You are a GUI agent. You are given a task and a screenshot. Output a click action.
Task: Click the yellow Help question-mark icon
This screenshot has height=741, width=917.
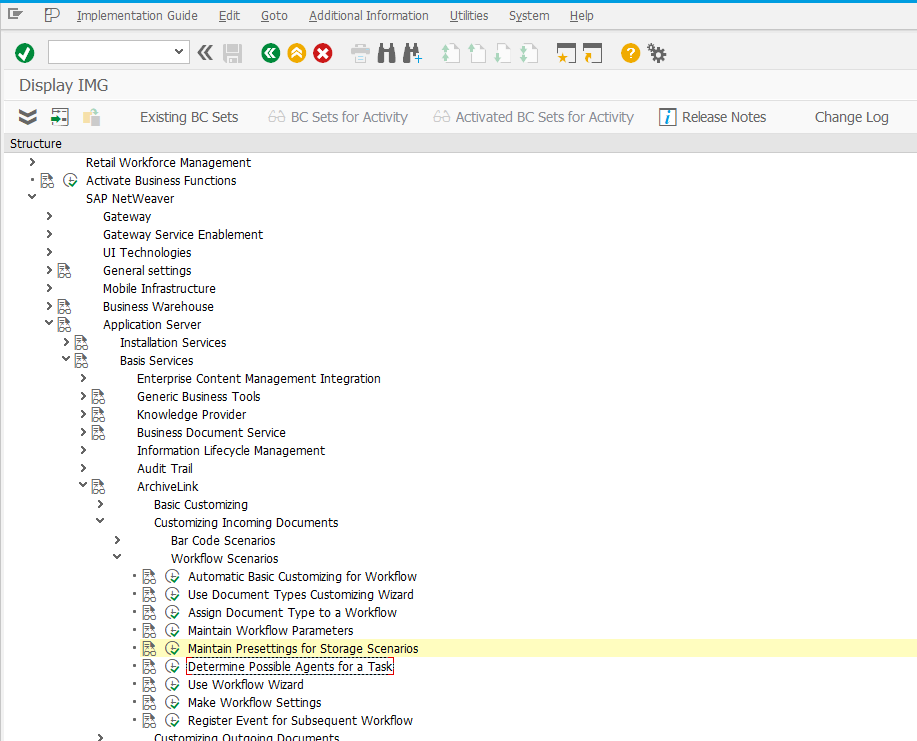point(630,53)
